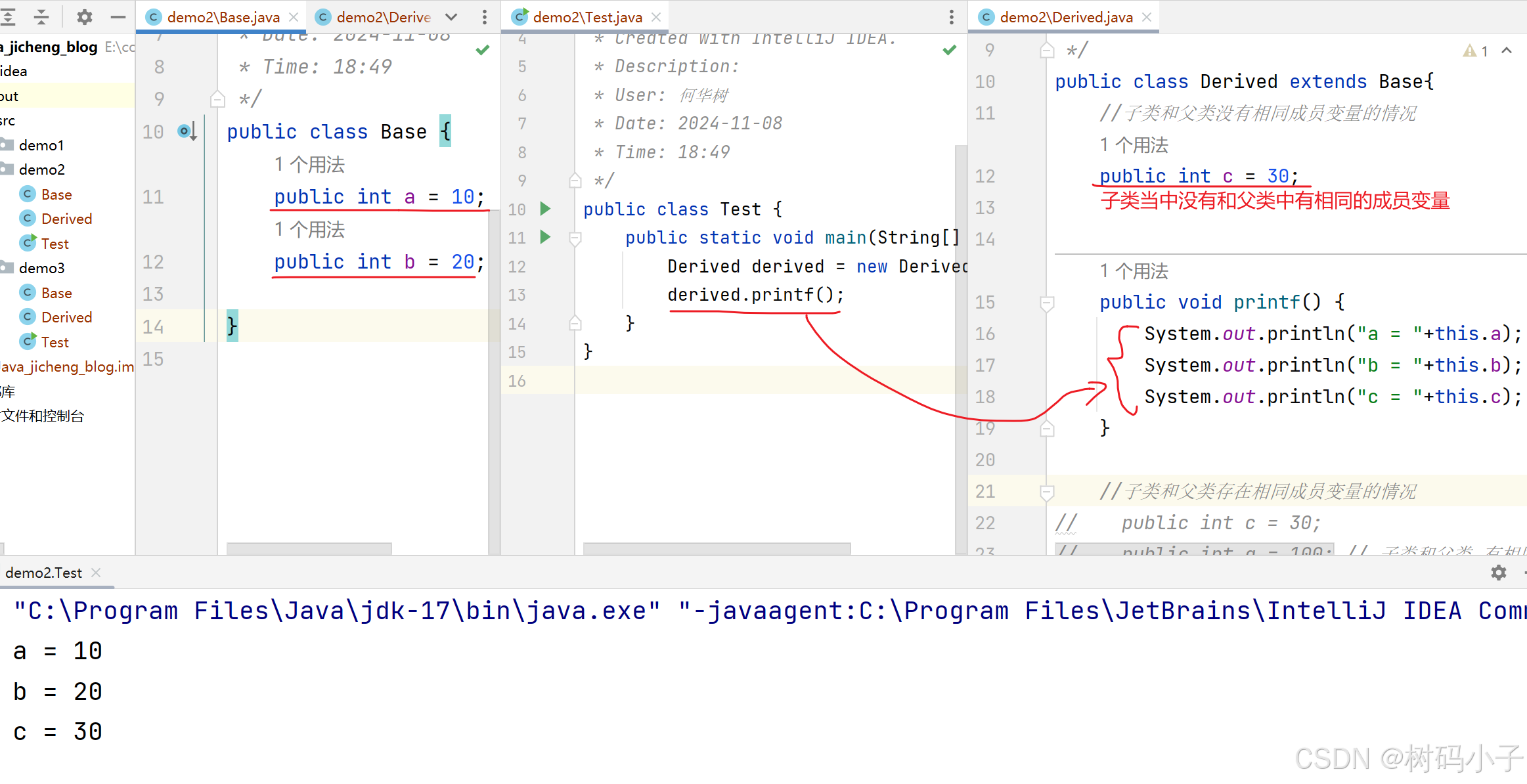Screen dimensions: 1527x784
Task: Click the warning indicator in Derived.java
Action: coord(1475,51)
